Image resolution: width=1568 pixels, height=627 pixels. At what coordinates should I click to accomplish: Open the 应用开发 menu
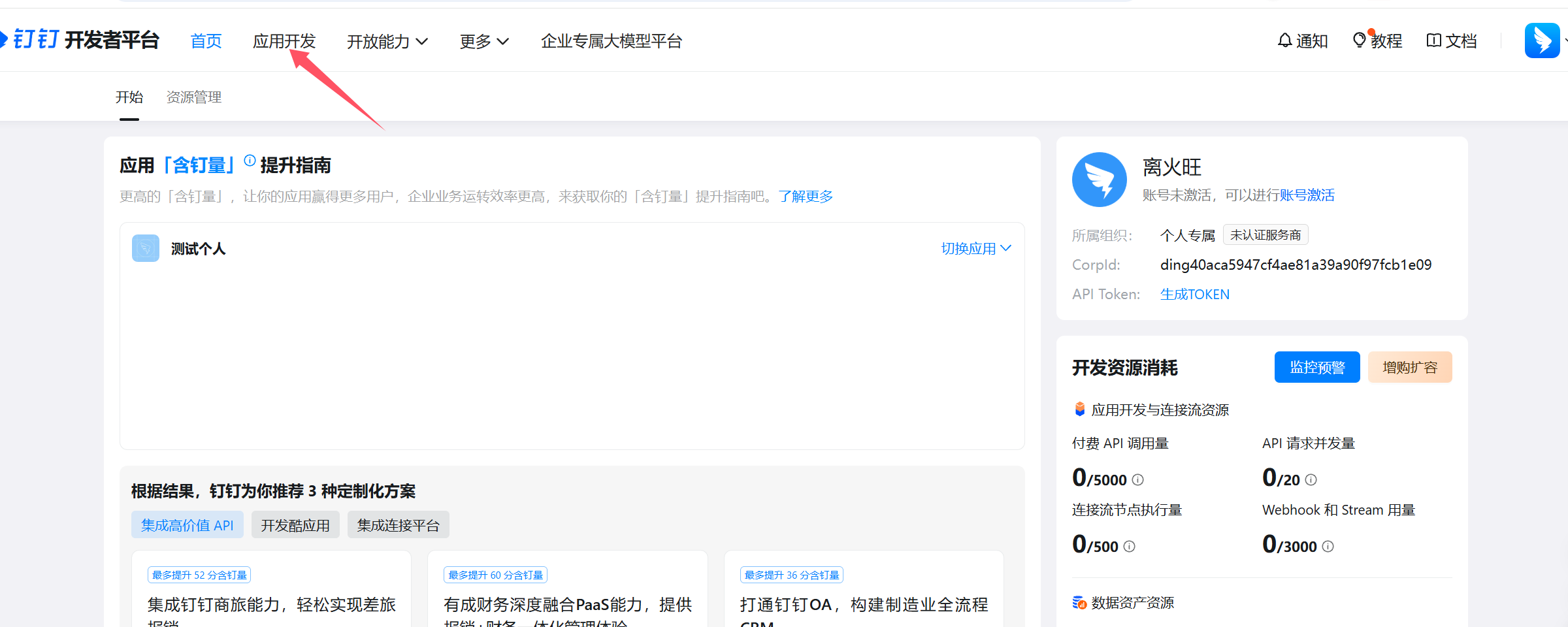click(x=284, y=40)
